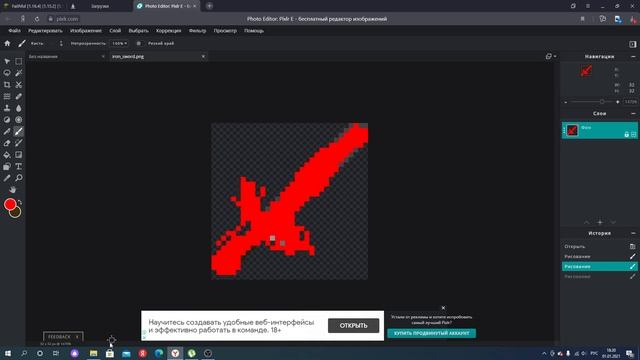The image size is (640, 360).
Task: Open the Файл menu
Action: [x=14, y=31]
